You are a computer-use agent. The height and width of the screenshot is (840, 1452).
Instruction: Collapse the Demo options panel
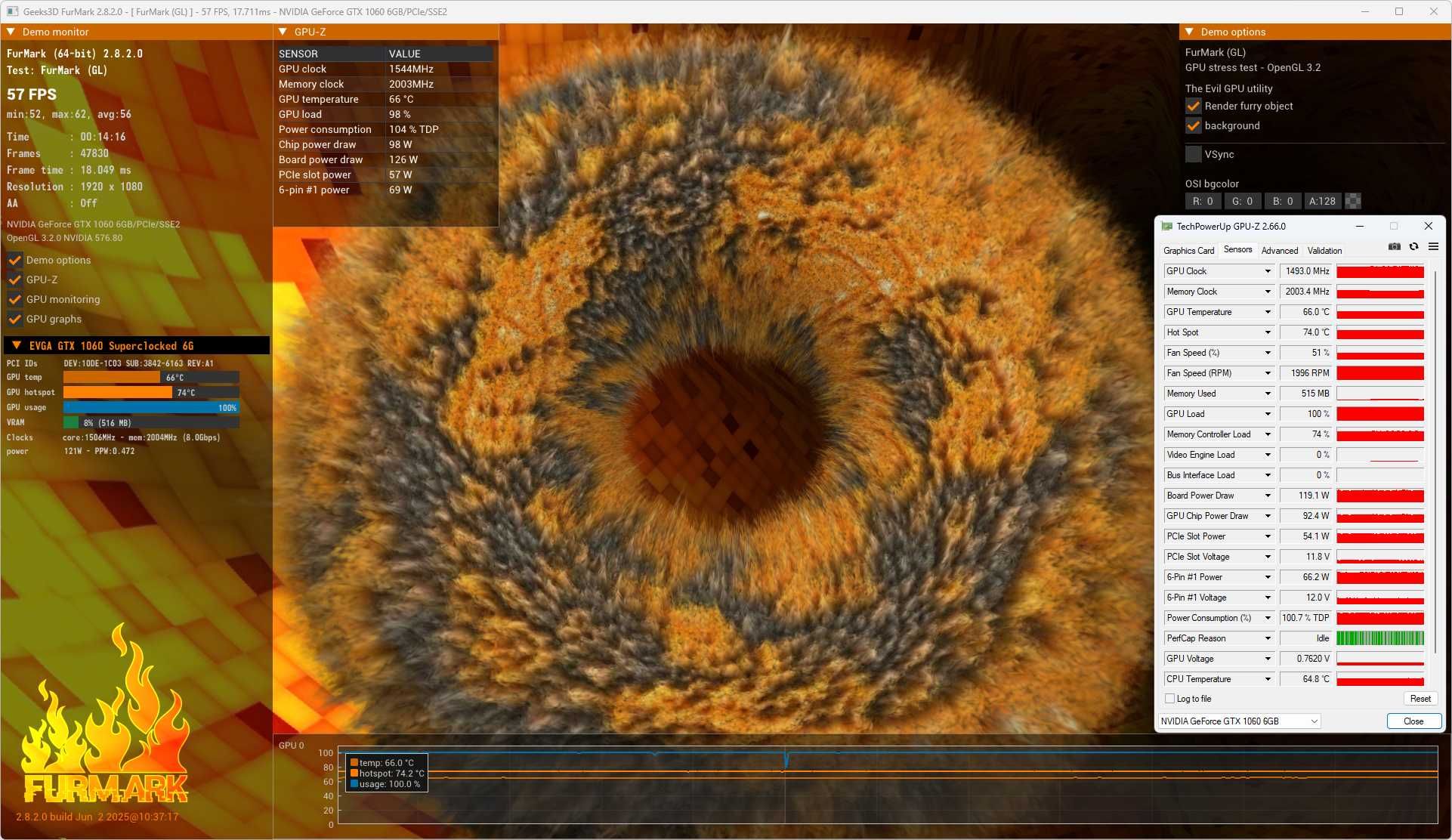pyautogui.click(x=1189, y=32)
